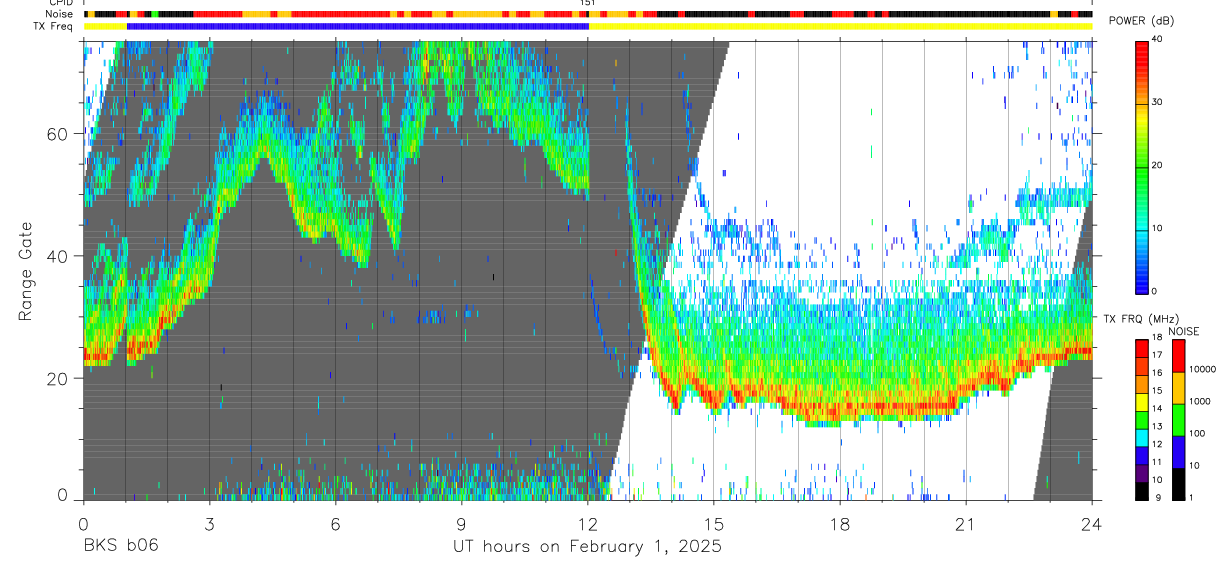Click the '10000' tick on NOISE scale

(1202, 369)
